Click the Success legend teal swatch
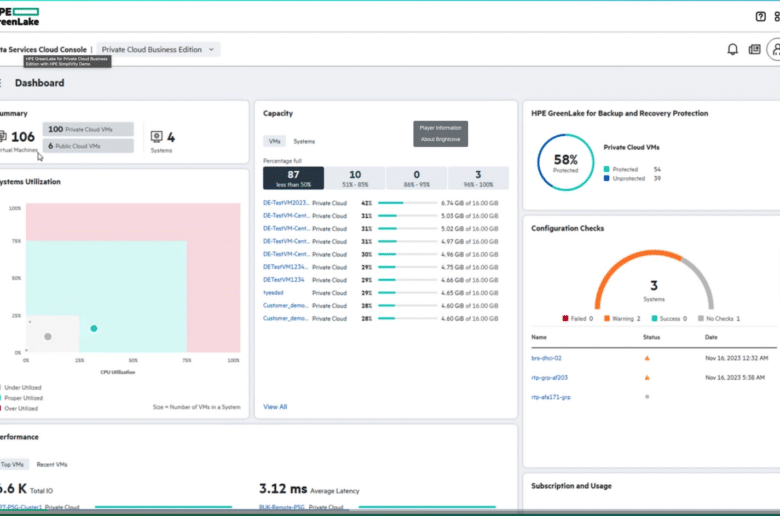The image size is (780, 516). (x=654, y=318)
